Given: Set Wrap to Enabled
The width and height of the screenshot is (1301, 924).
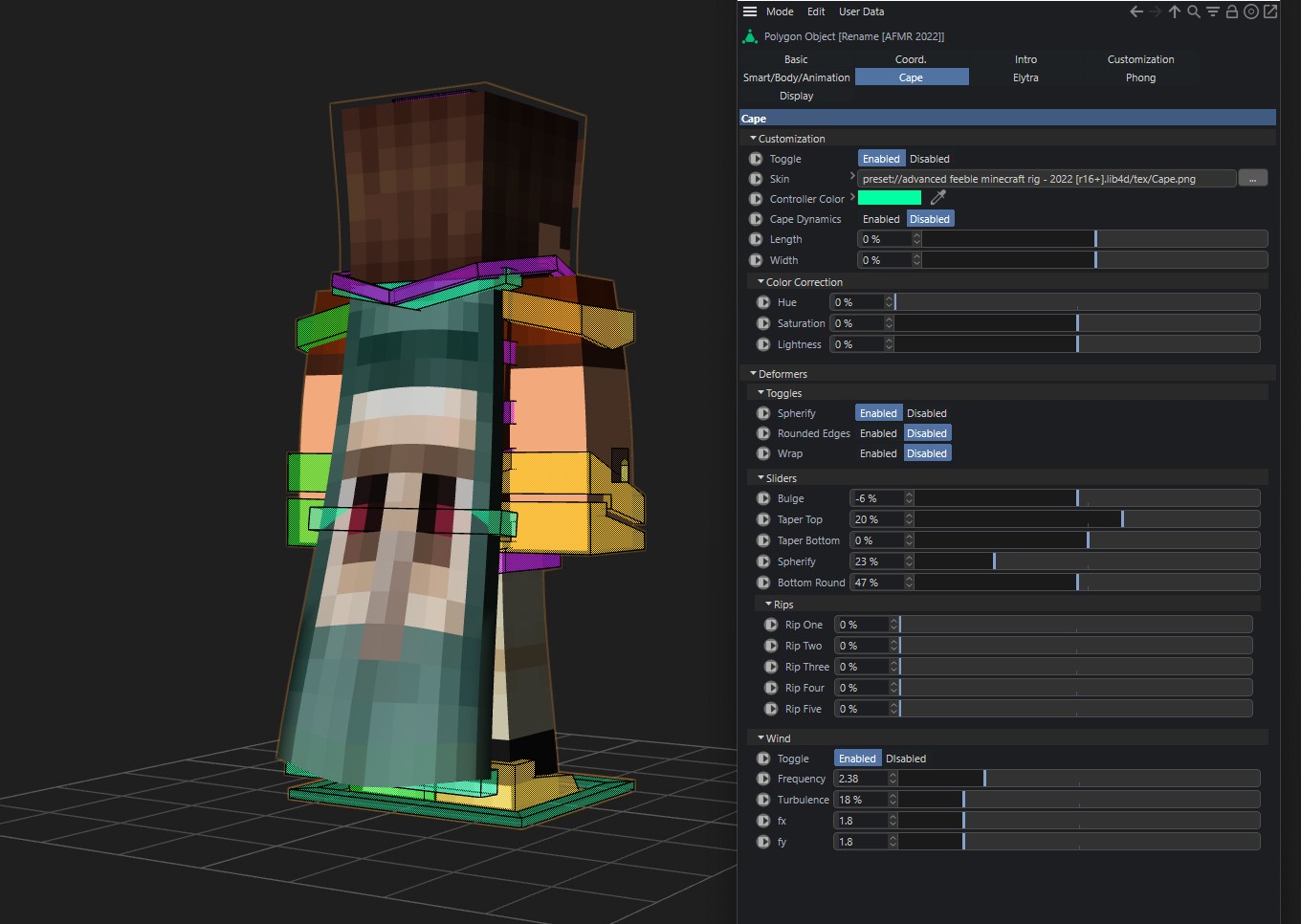Looking at the screenshot, I should [878, 453].
